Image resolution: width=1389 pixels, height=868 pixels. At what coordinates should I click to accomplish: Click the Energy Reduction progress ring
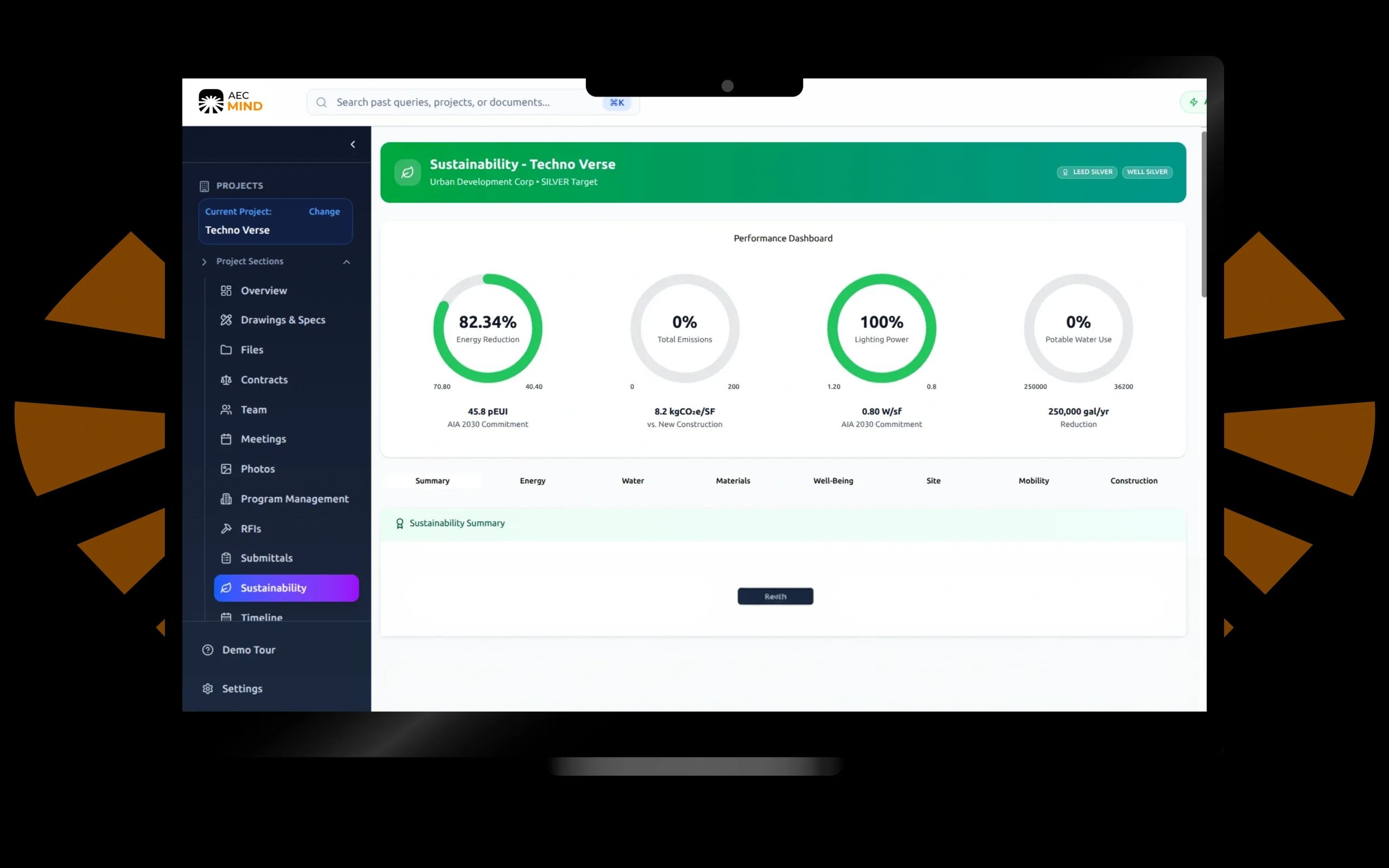click(487, 328)
